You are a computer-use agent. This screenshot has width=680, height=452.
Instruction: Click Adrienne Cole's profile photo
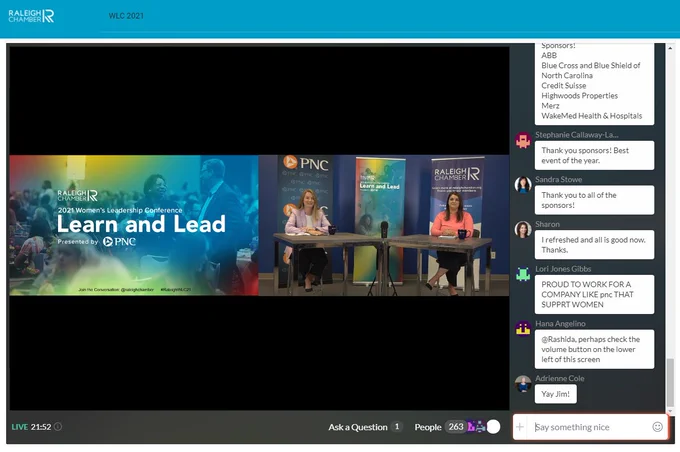point(523,383)
